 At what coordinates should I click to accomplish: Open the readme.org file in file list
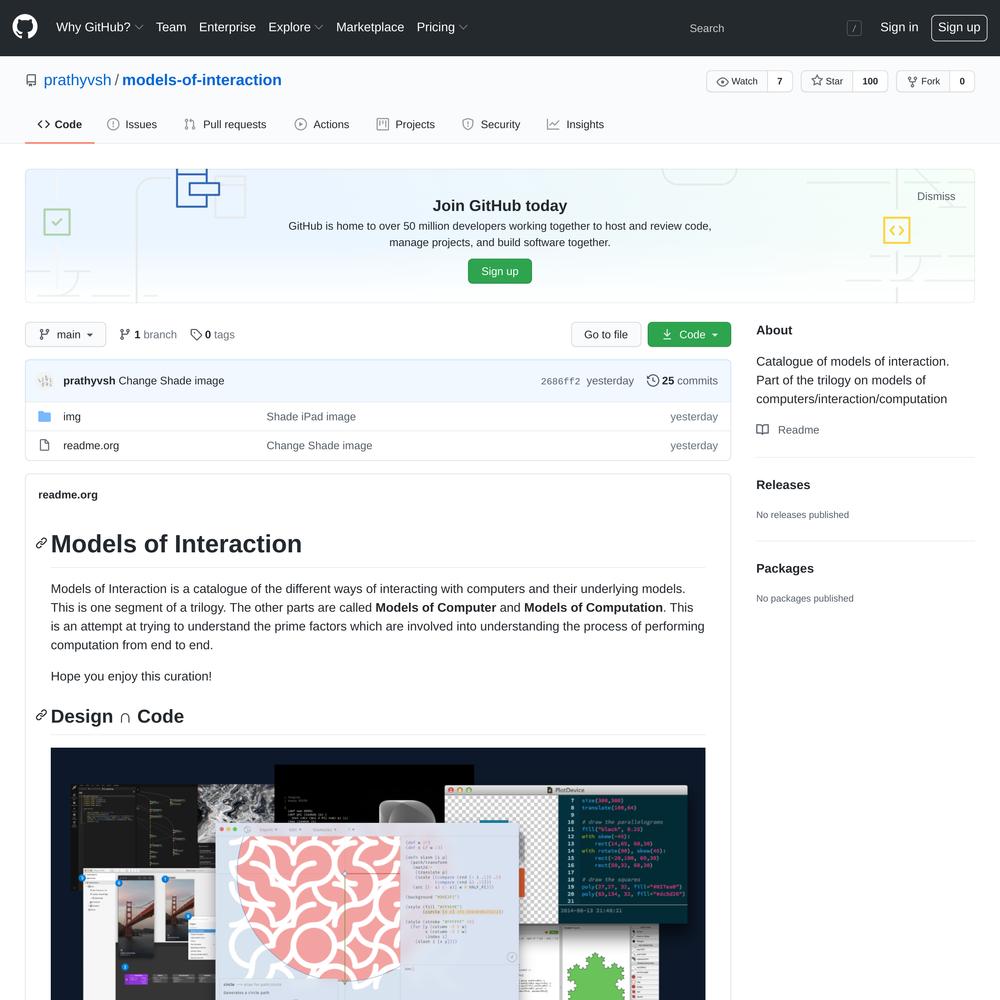[x=91, y=446]
